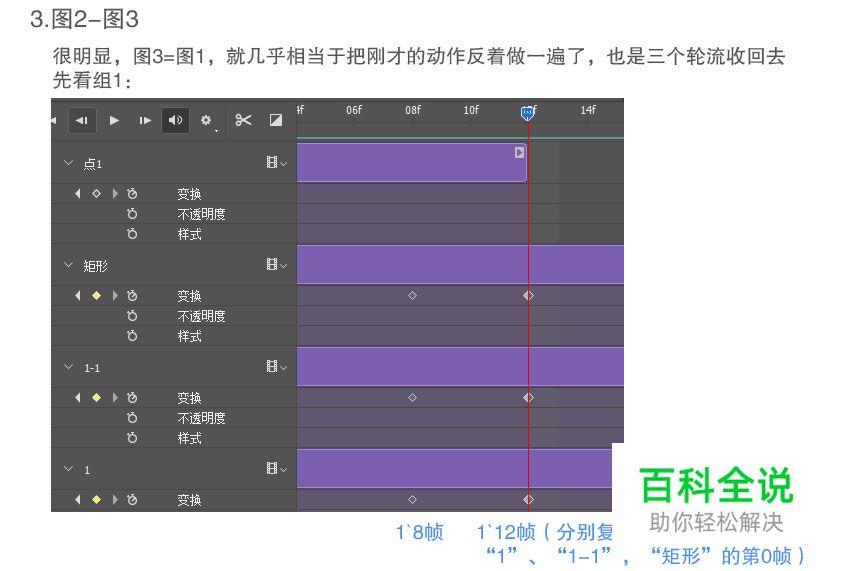Collapse the 点1 layer group
The width and height of the screenshot is (850, 571).
tap(68, 163)
